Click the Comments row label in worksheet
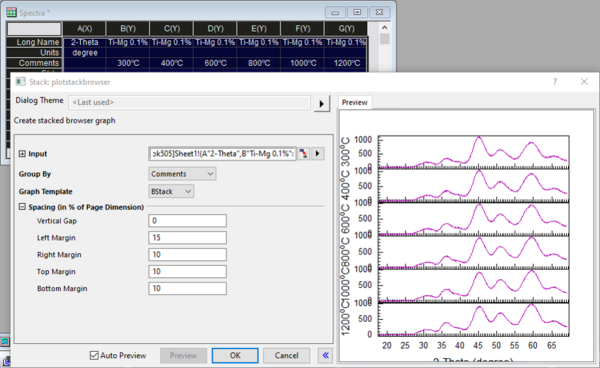Screen dimensions: 600x368 [x=34, y=63]
